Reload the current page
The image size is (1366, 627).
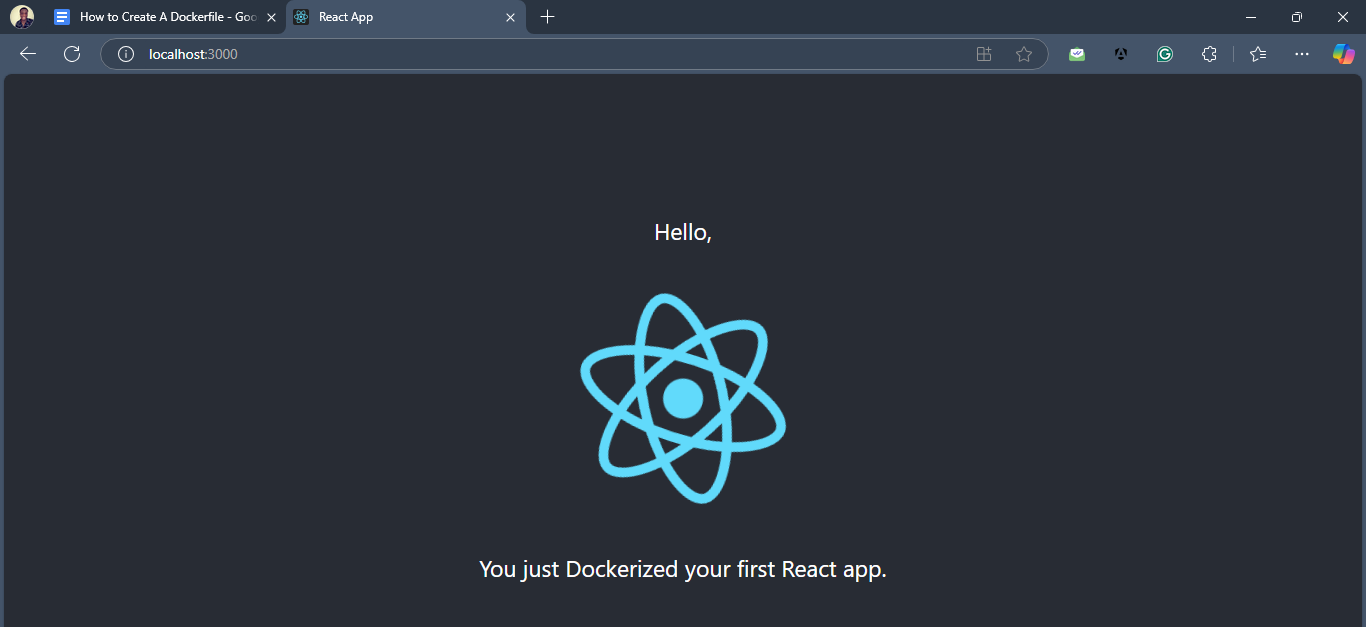pos(71,54)
